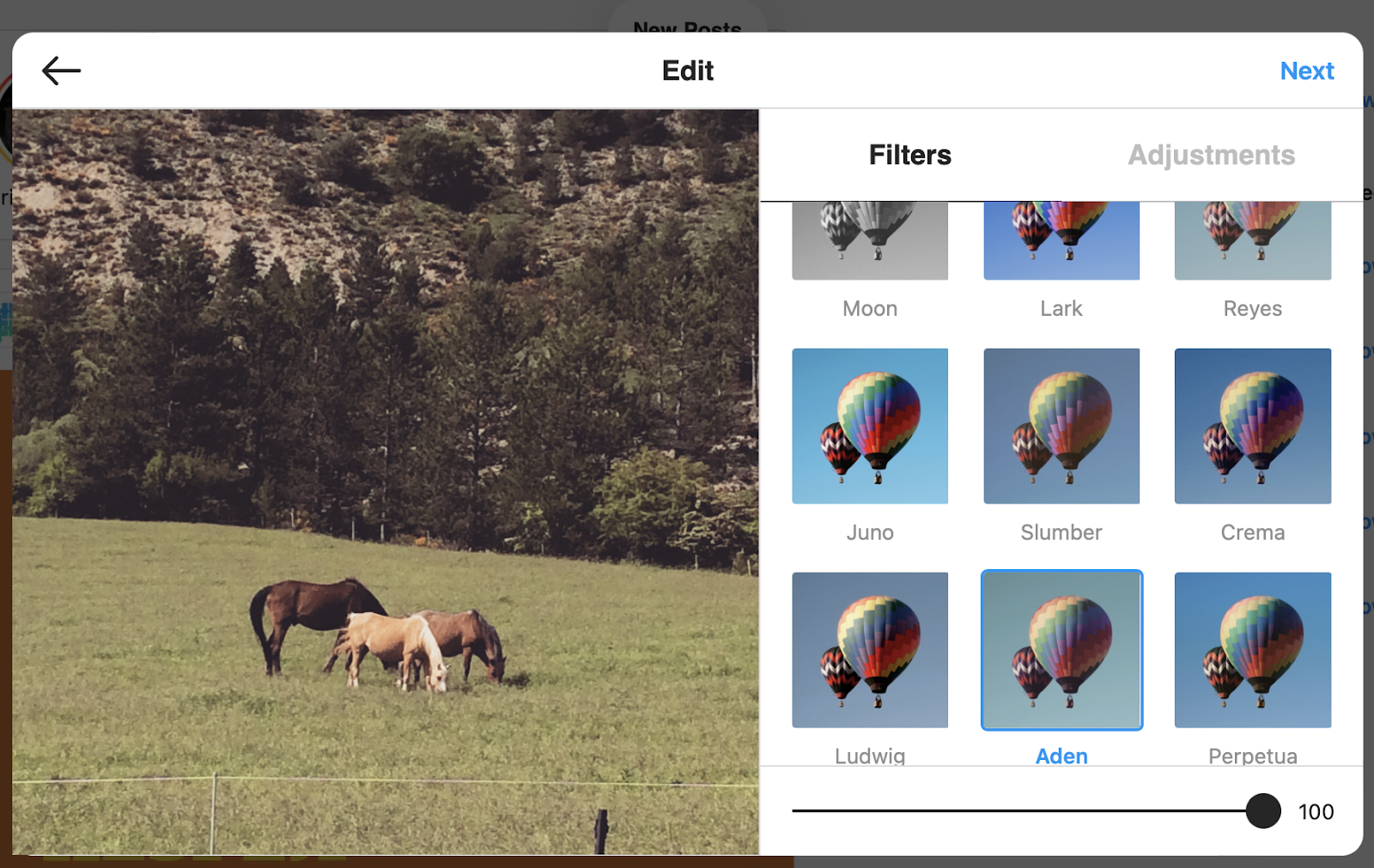
Task: Click the selected Aden filter thumbnail
Action: tap(1061, 650)
